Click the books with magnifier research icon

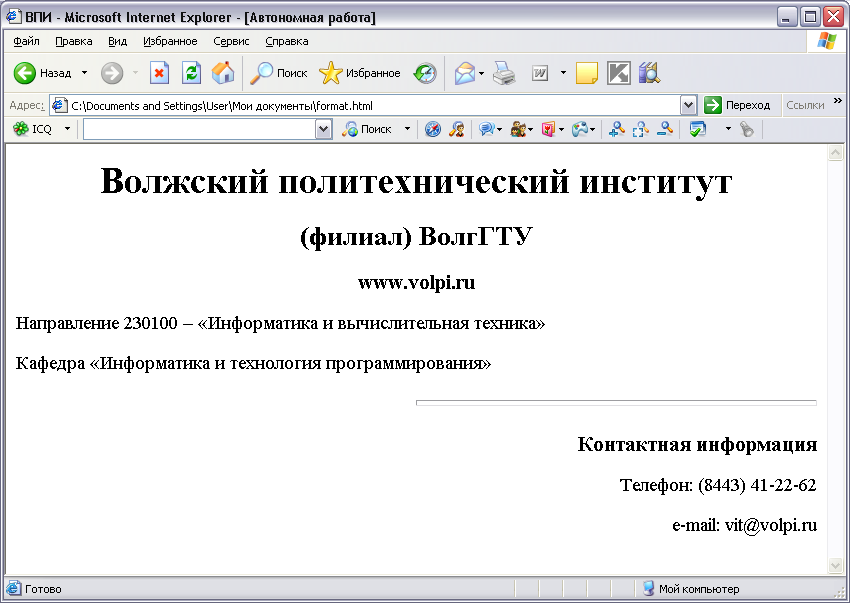click(x=648, y=73)
